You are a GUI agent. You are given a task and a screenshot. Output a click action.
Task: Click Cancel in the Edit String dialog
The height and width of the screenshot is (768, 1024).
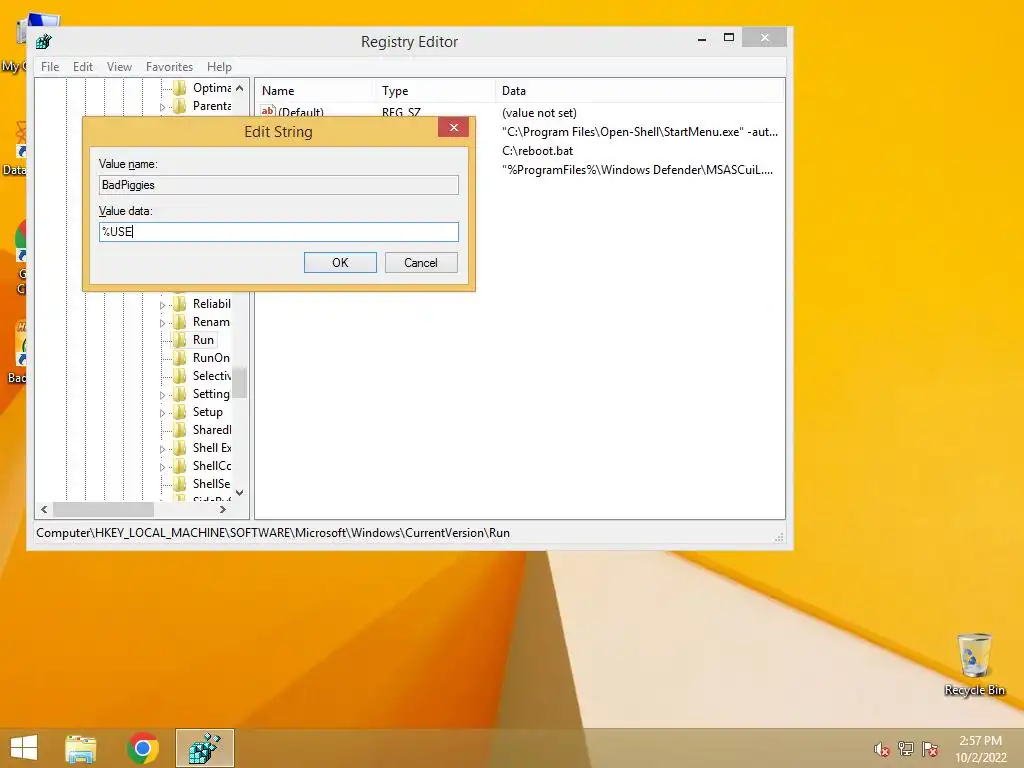pos(421,263)
